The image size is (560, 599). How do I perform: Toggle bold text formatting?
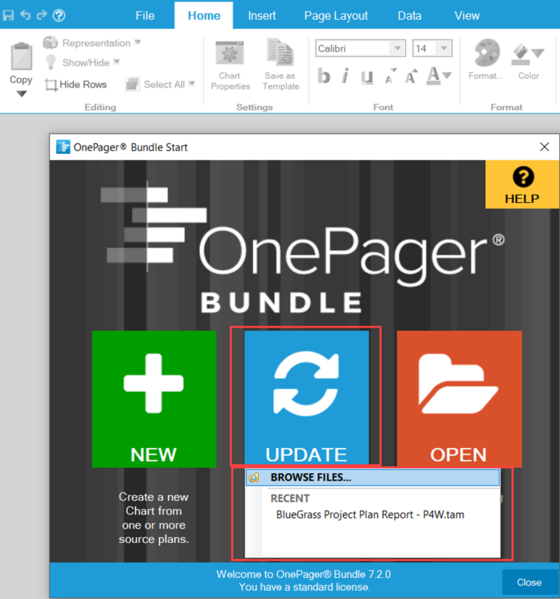tap(324, 76)
